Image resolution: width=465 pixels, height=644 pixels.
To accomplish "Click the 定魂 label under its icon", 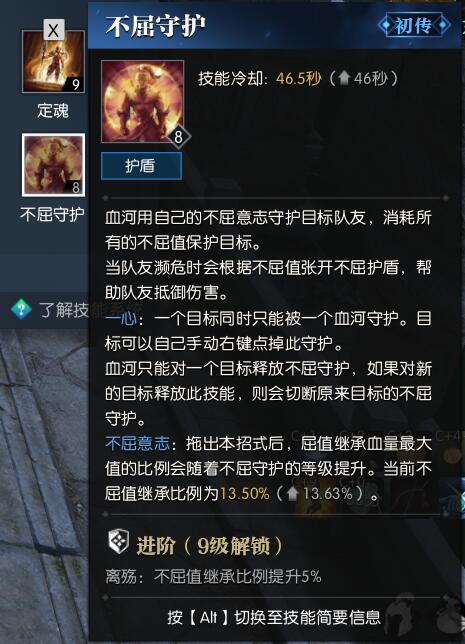I will 53,110.
